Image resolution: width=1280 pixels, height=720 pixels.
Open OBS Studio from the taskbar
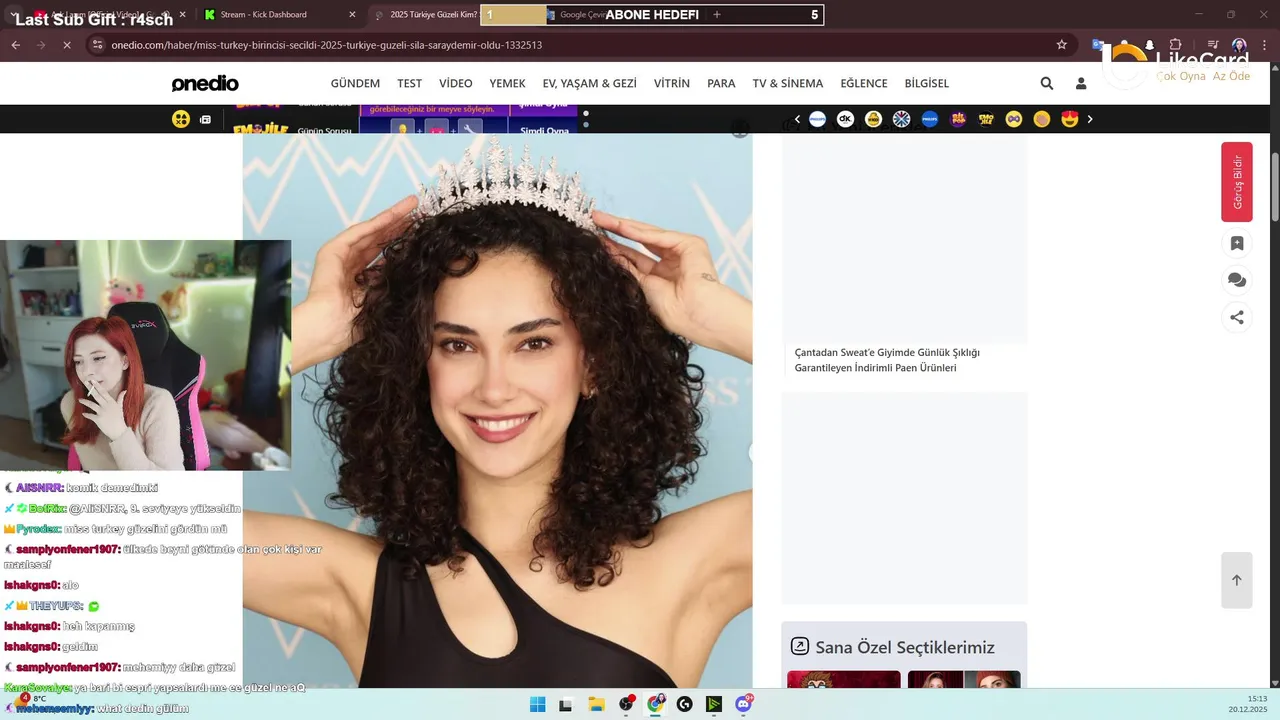click(626, 704)
